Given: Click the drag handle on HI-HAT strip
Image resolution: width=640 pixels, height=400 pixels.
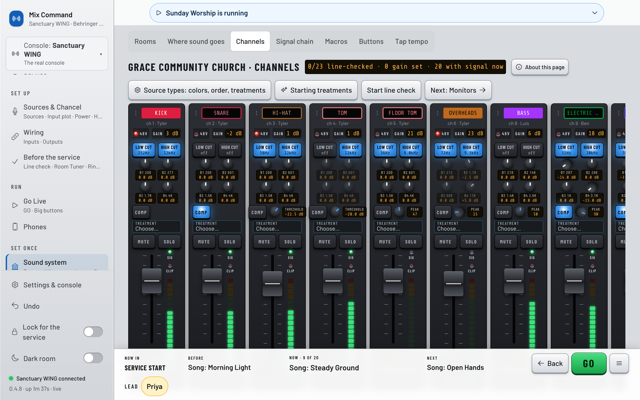Looking at the screenshot, I should pos(256,113).
